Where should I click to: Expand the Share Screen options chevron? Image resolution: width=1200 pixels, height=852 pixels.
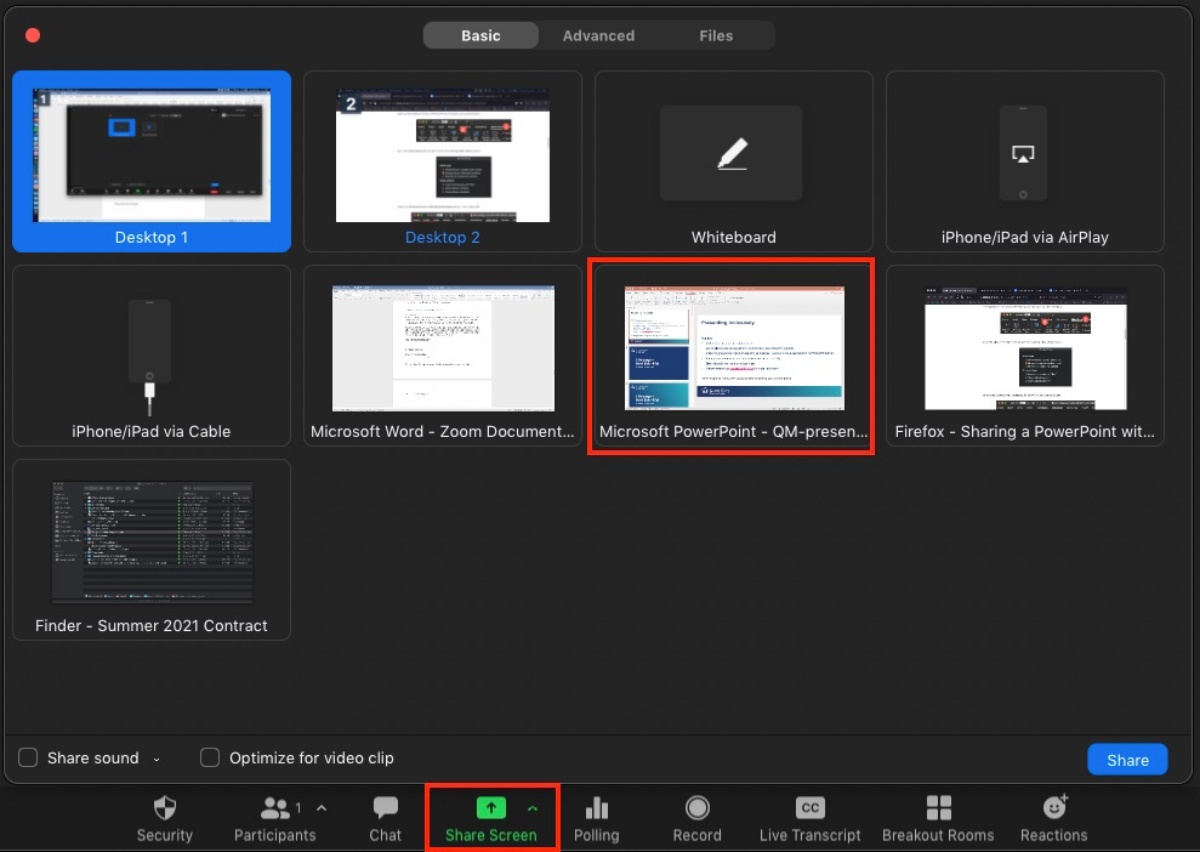(533, 808)
